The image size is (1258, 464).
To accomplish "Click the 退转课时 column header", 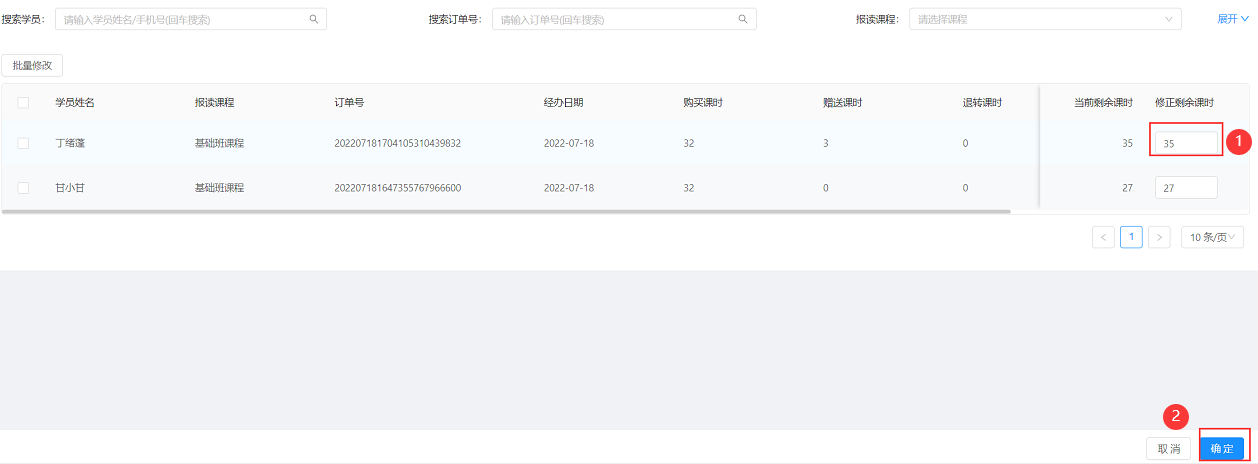I will coord(983,102).
